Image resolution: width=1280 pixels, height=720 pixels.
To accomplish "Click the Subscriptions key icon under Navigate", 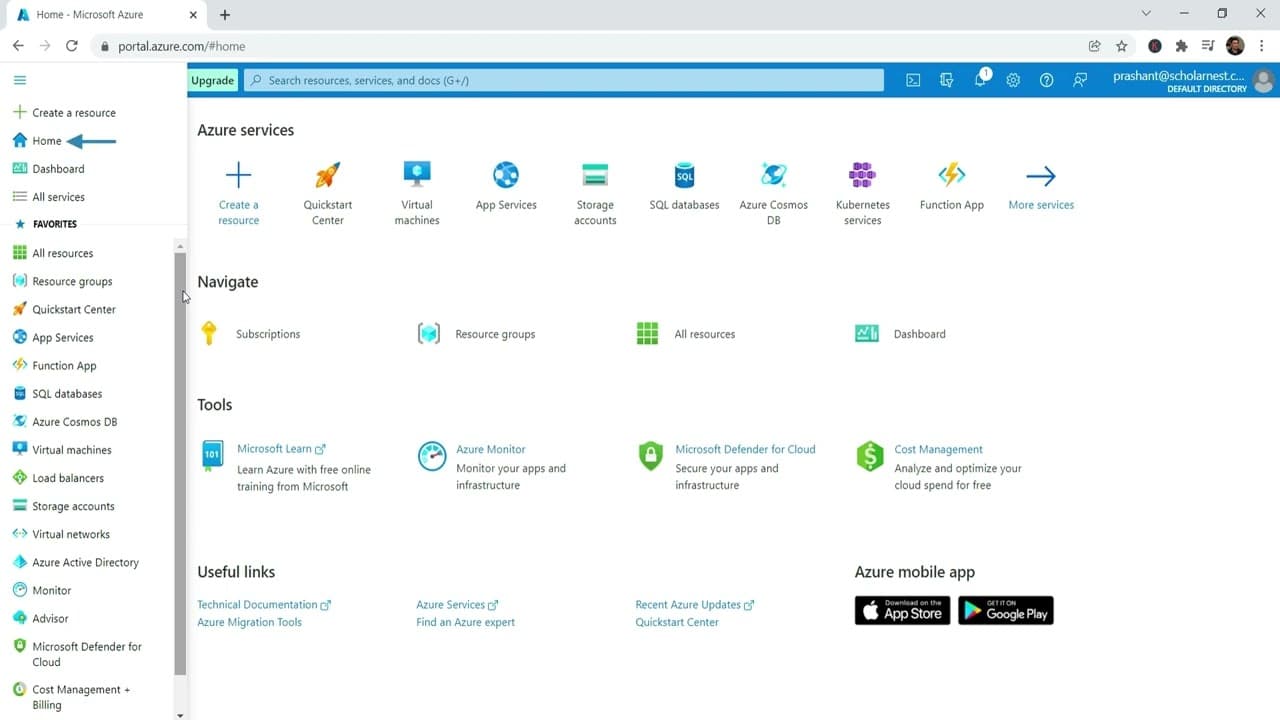I will 209,333.
